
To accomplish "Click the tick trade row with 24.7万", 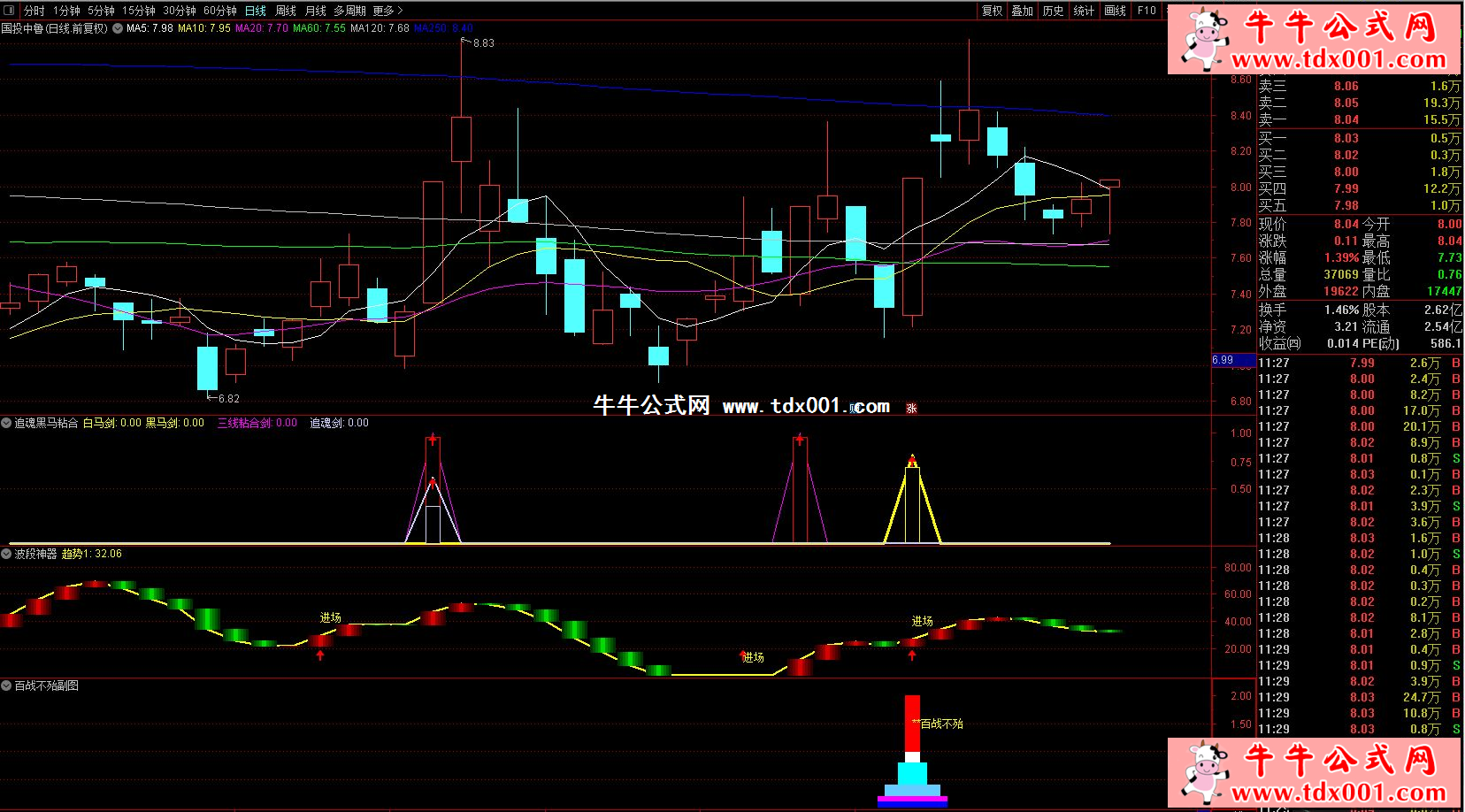I will click(x=1360, y=697).
